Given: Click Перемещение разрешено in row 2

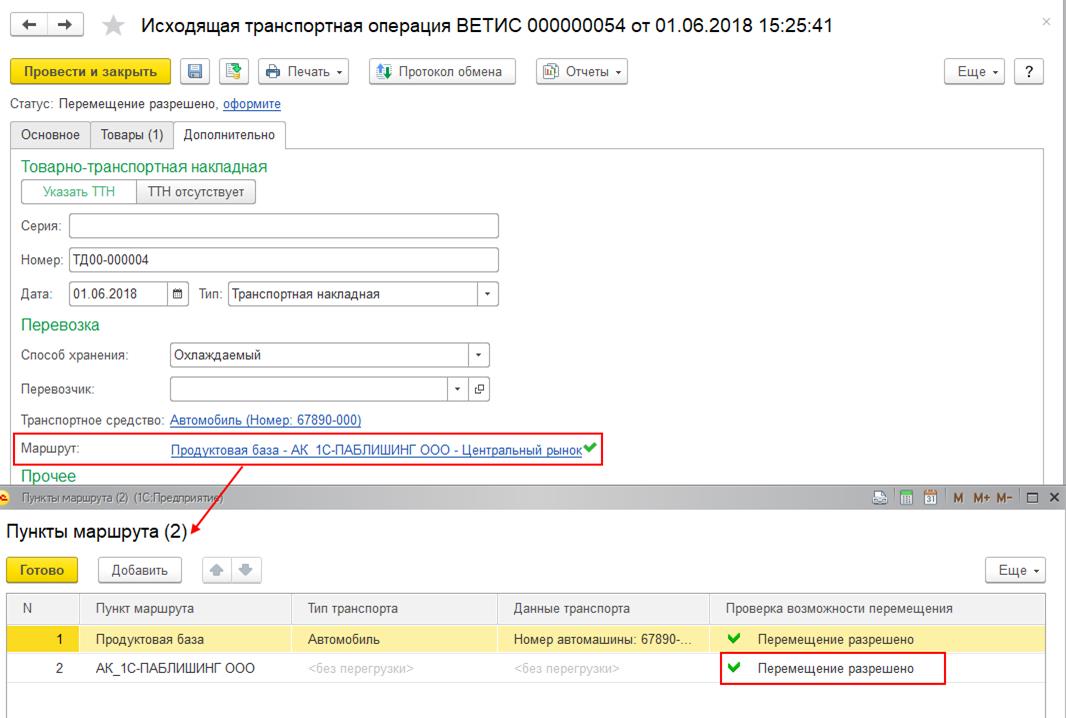Looking at the screenshot, I should pyautogui.click(x=835, y=668).
